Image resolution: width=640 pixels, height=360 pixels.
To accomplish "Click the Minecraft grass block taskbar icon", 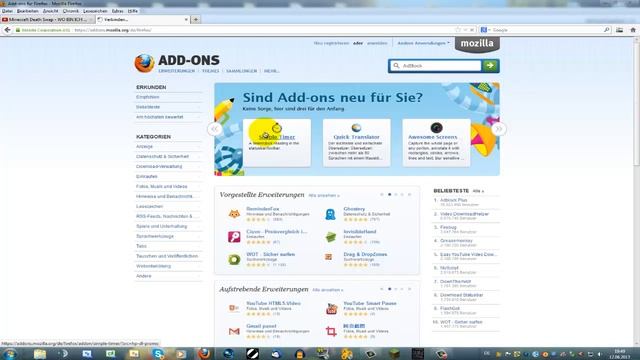I will (394, 354).
